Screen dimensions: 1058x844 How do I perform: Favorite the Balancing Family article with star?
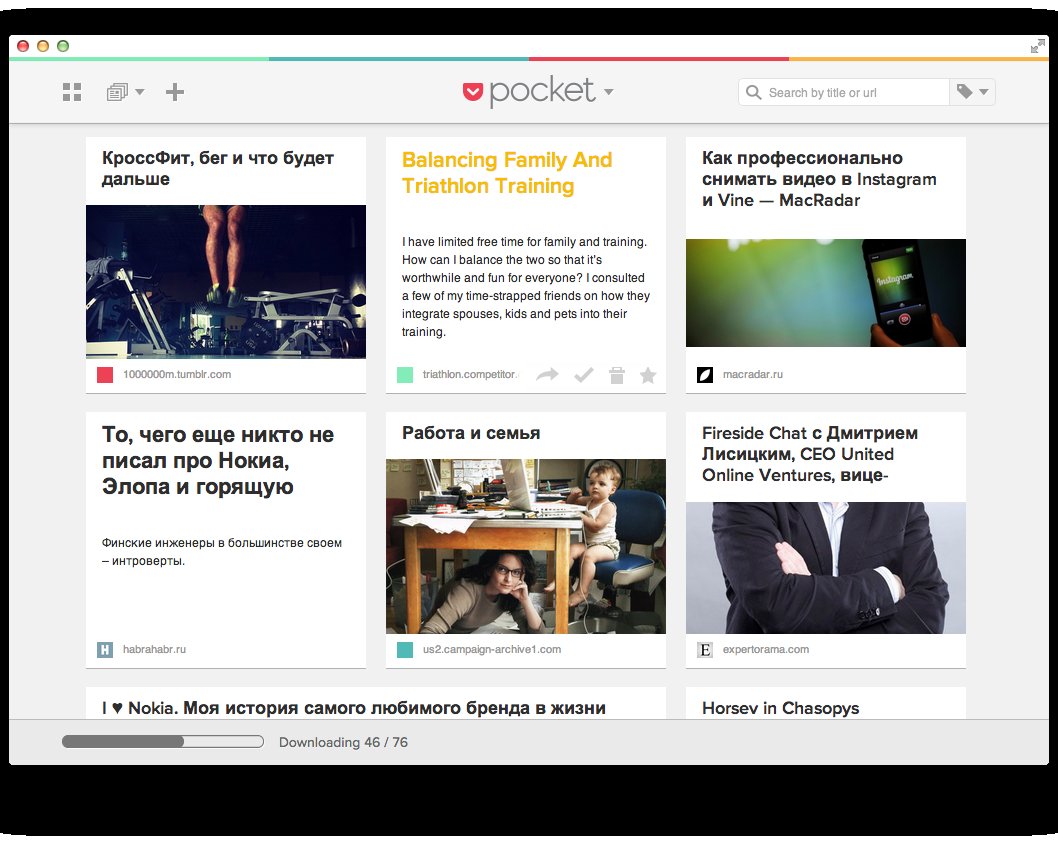pos(648,375)
